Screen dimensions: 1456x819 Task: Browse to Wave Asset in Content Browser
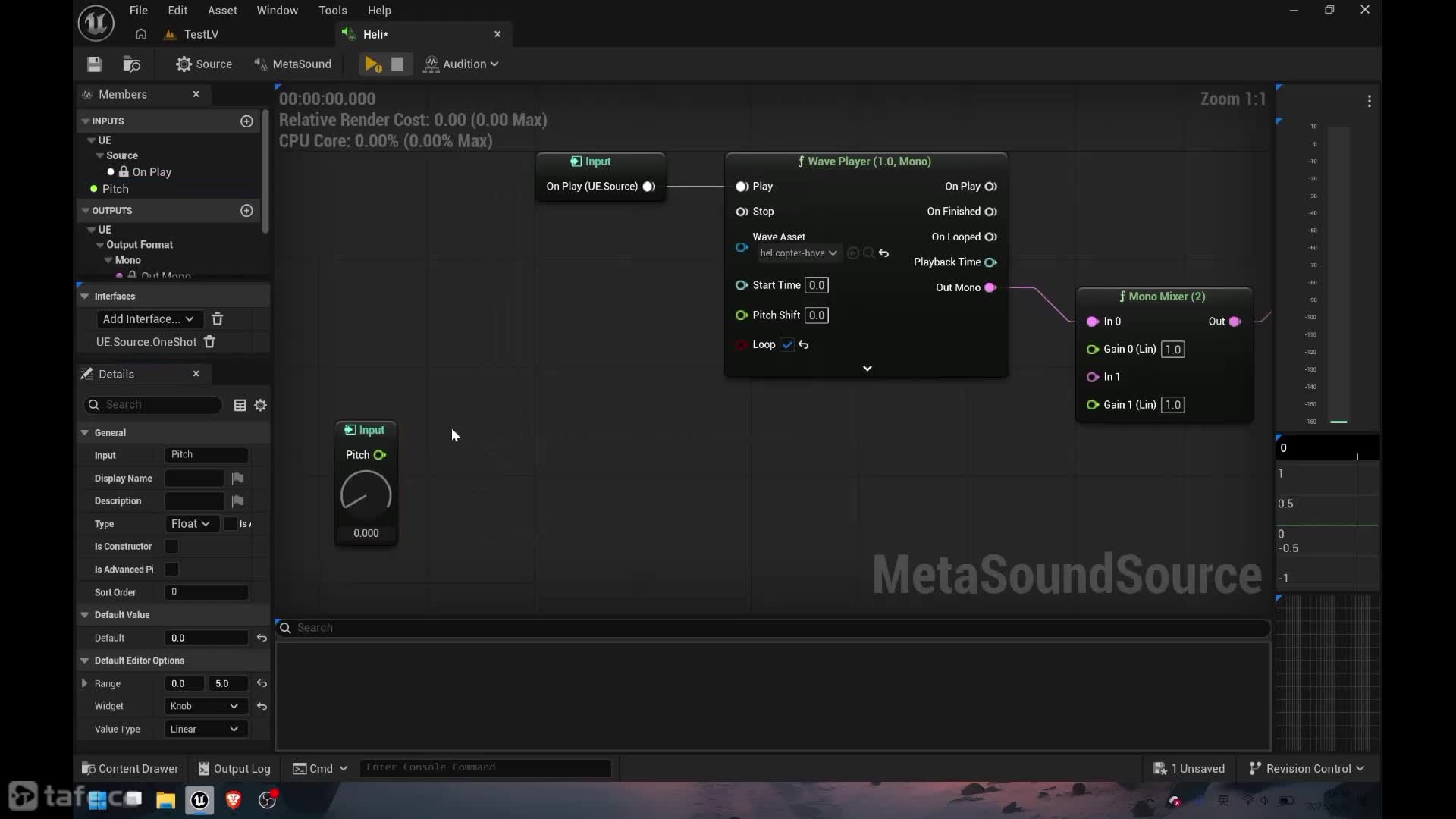point(869,253)
